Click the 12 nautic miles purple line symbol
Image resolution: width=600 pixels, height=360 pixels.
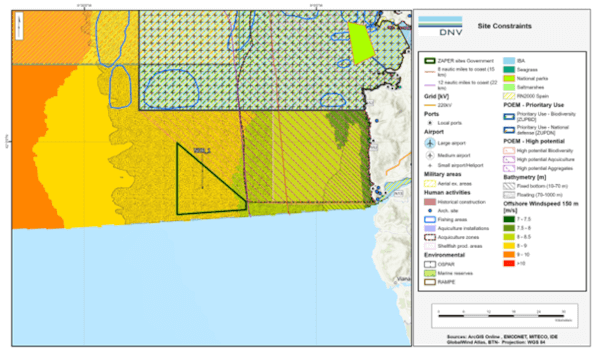pos(430,85)
